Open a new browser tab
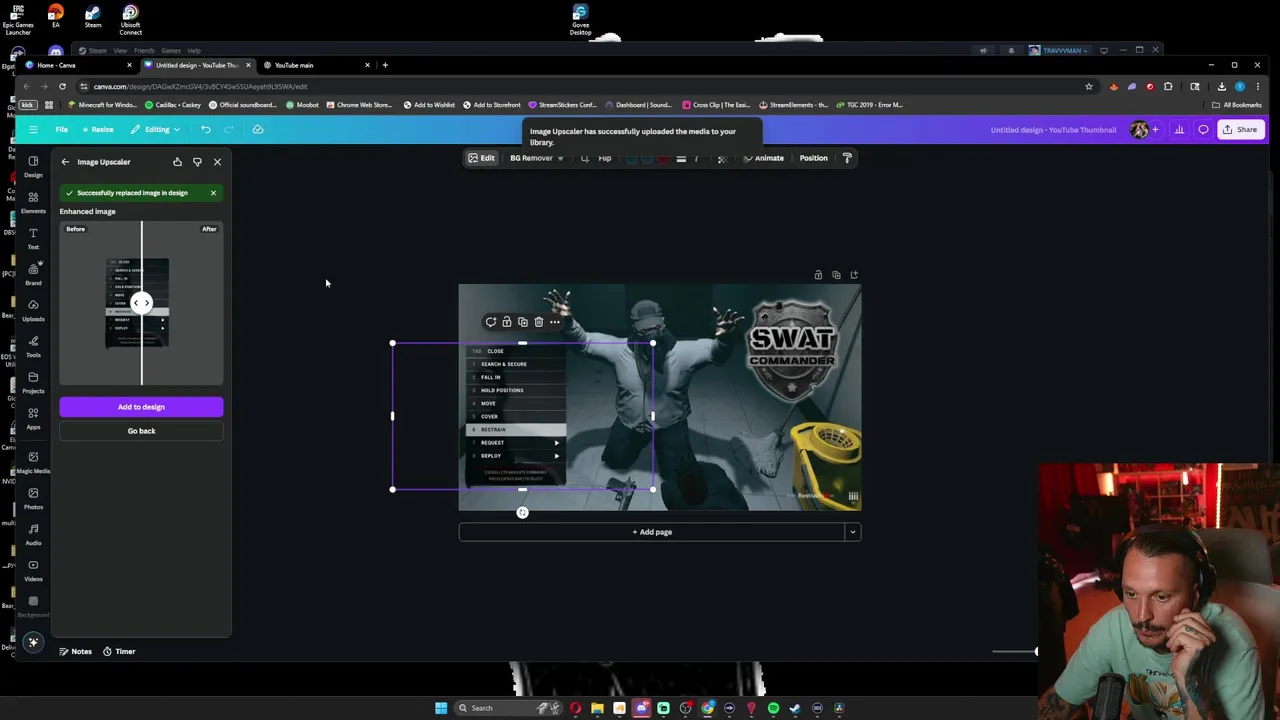Viewport: 1280px width, 720px height. [x=385, y=65]
